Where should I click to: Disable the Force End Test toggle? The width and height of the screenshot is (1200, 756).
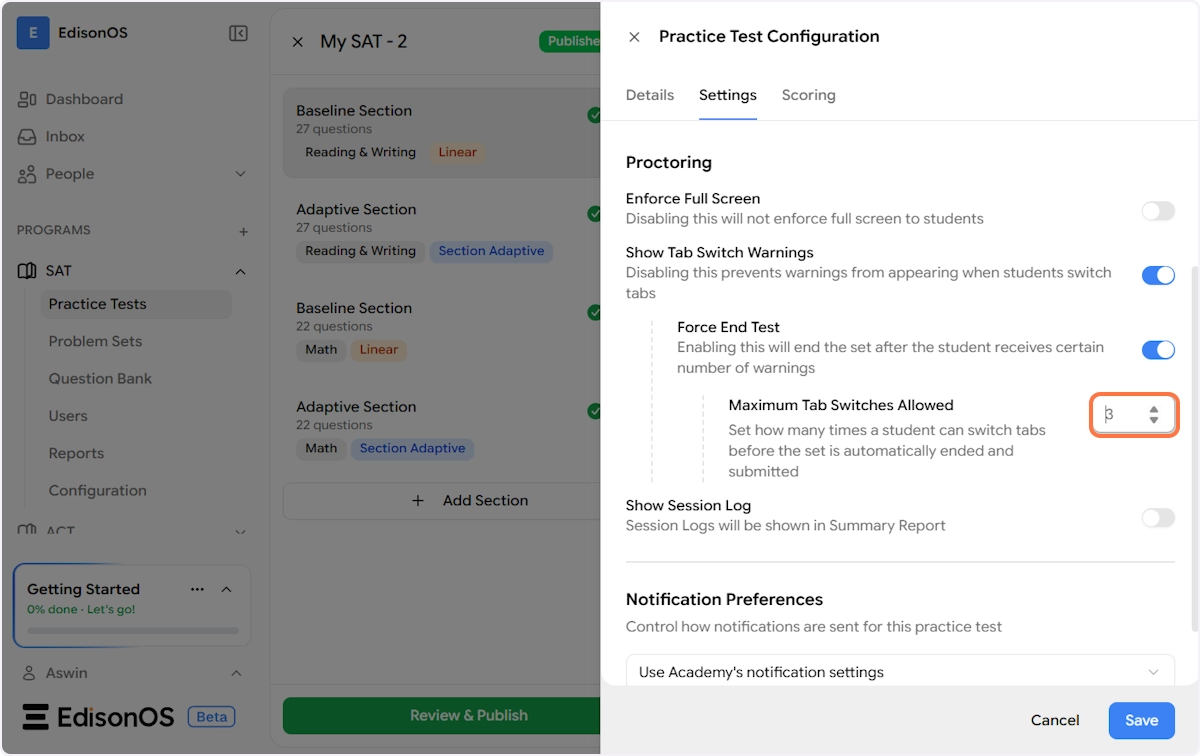[x=1157, y=350]
